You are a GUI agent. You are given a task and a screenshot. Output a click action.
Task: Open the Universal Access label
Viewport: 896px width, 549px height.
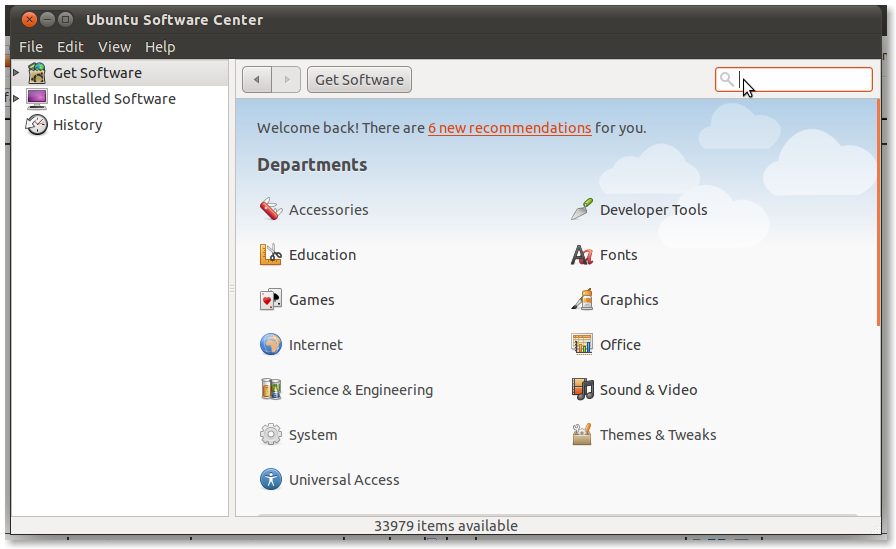pyautogui.click(x=344, y=479)
